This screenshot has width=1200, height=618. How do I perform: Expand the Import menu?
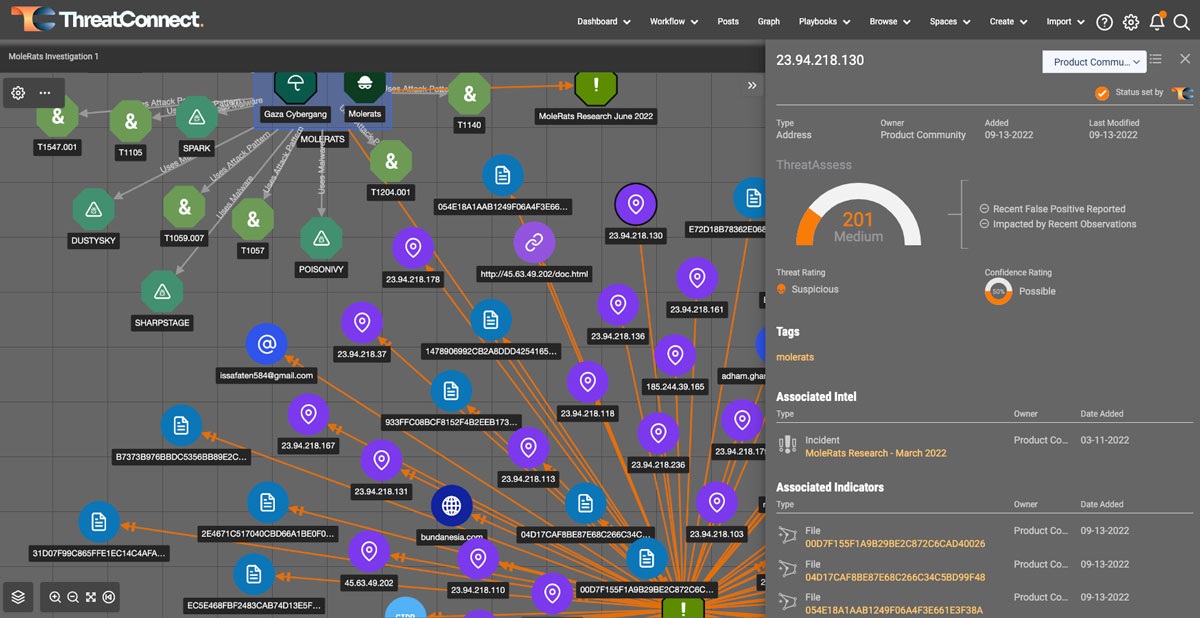pos(1065,21)
